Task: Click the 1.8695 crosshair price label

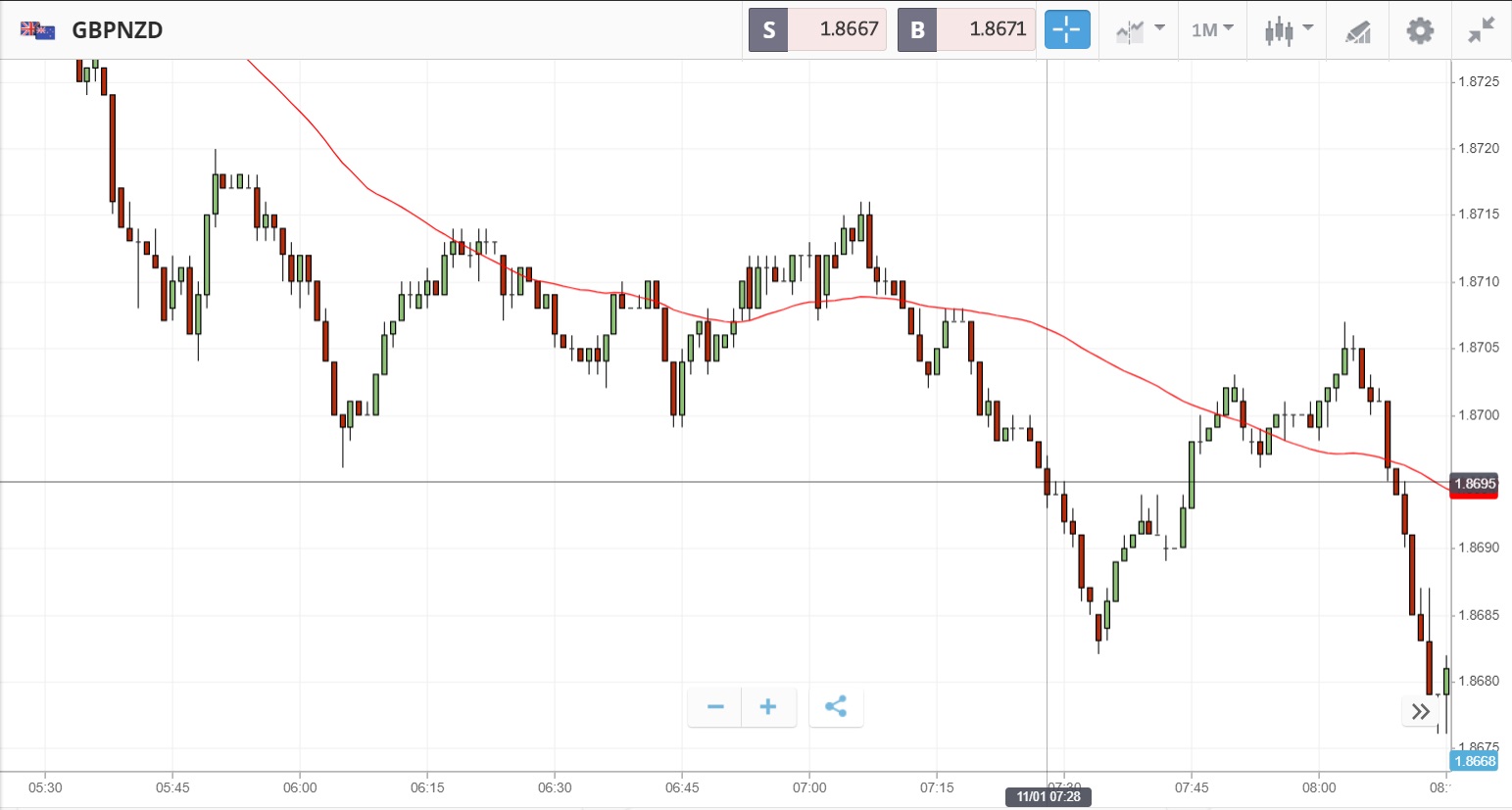Action: coord(1474,484)
